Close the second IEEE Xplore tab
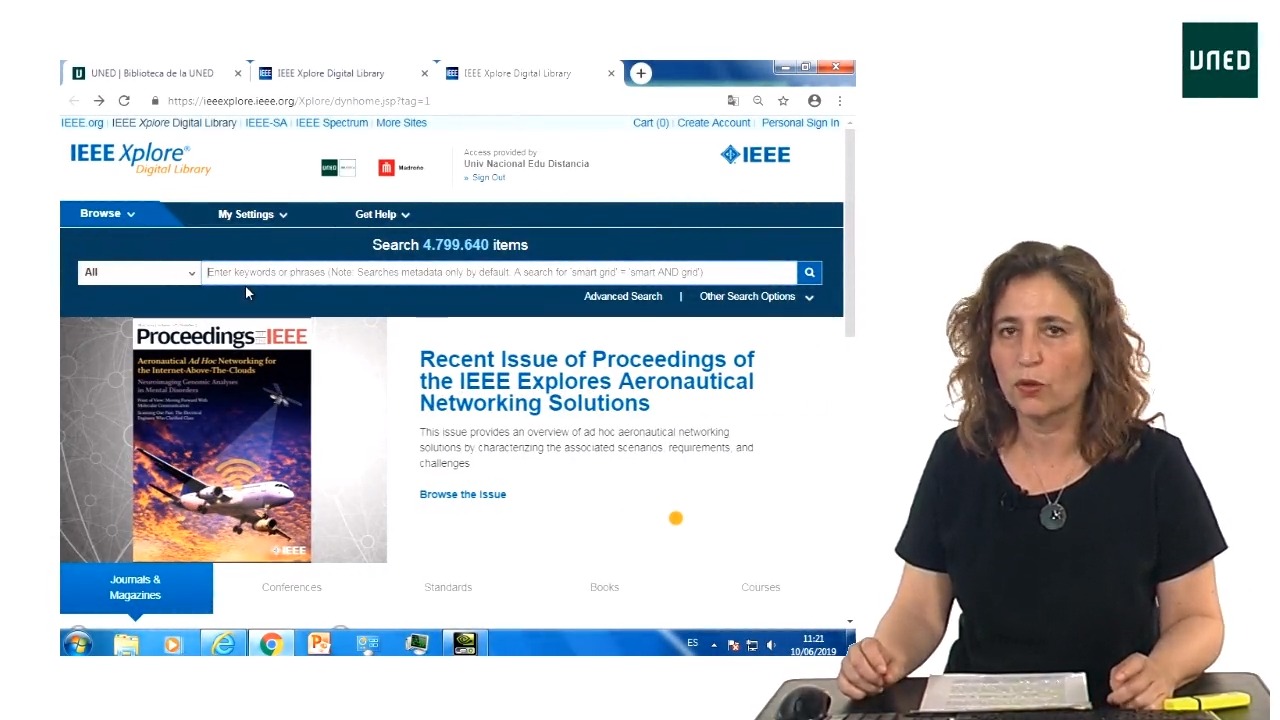Viewport: 1280px width, 720px height. coord(424,73)
